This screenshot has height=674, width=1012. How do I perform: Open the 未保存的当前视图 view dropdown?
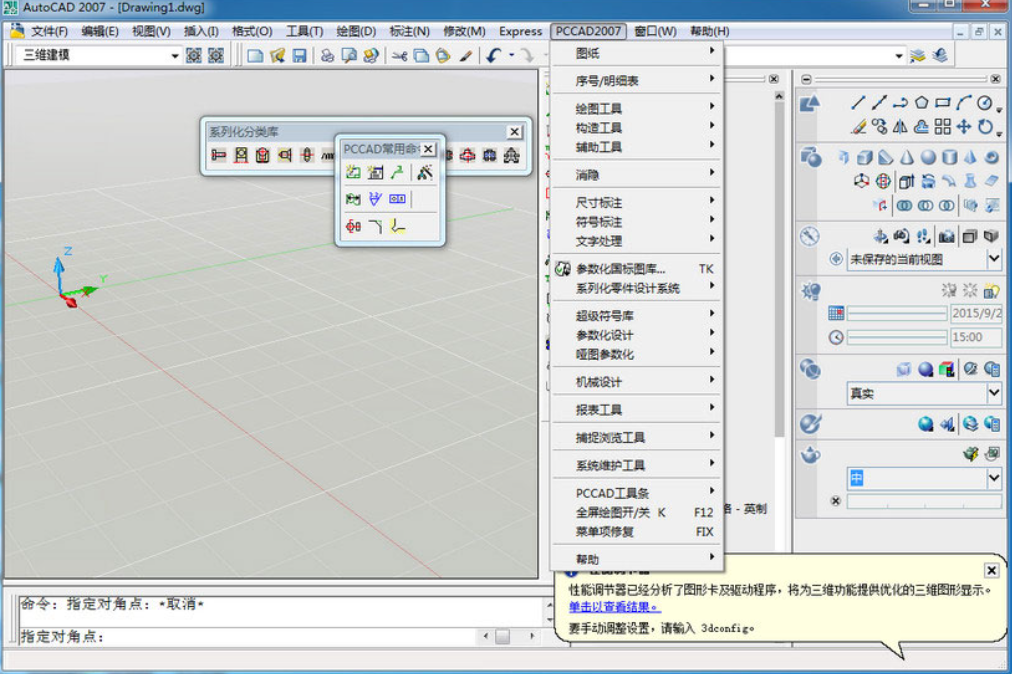point(994,260)
